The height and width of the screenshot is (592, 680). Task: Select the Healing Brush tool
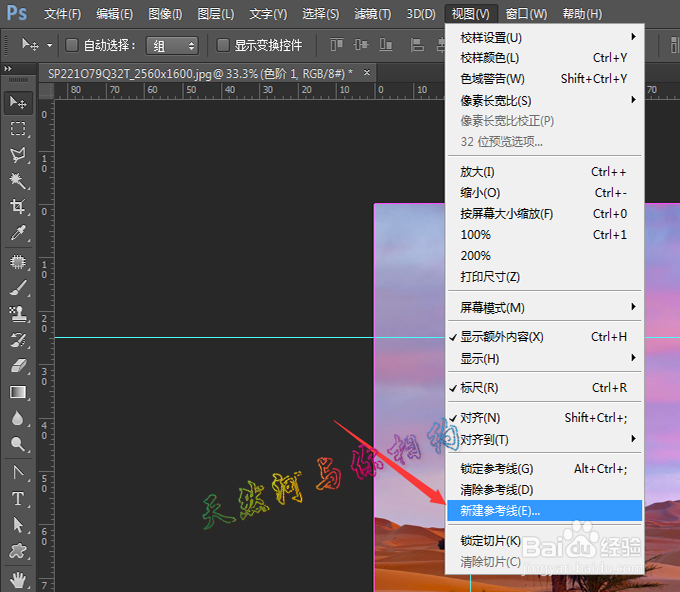coord(18,262)
